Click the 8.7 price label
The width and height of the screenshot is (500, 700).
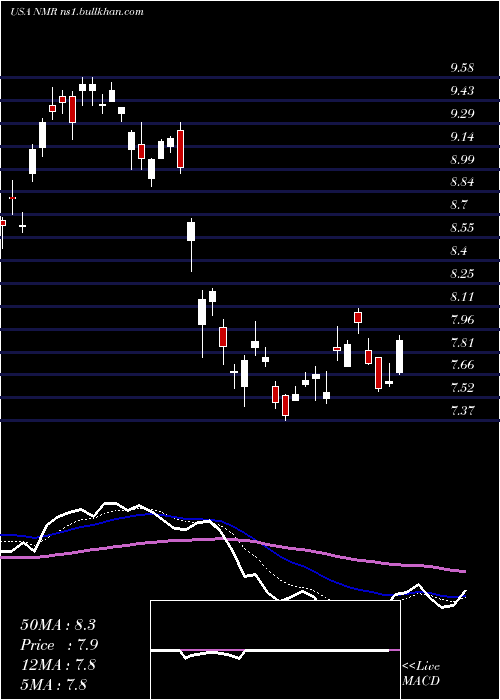459,205
